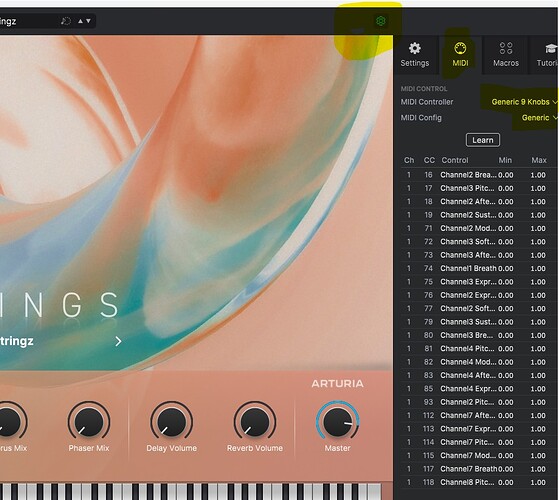Expand preset details with right chevron
The height and width of the screenshot is (500, 559).
tap(118, 341)
